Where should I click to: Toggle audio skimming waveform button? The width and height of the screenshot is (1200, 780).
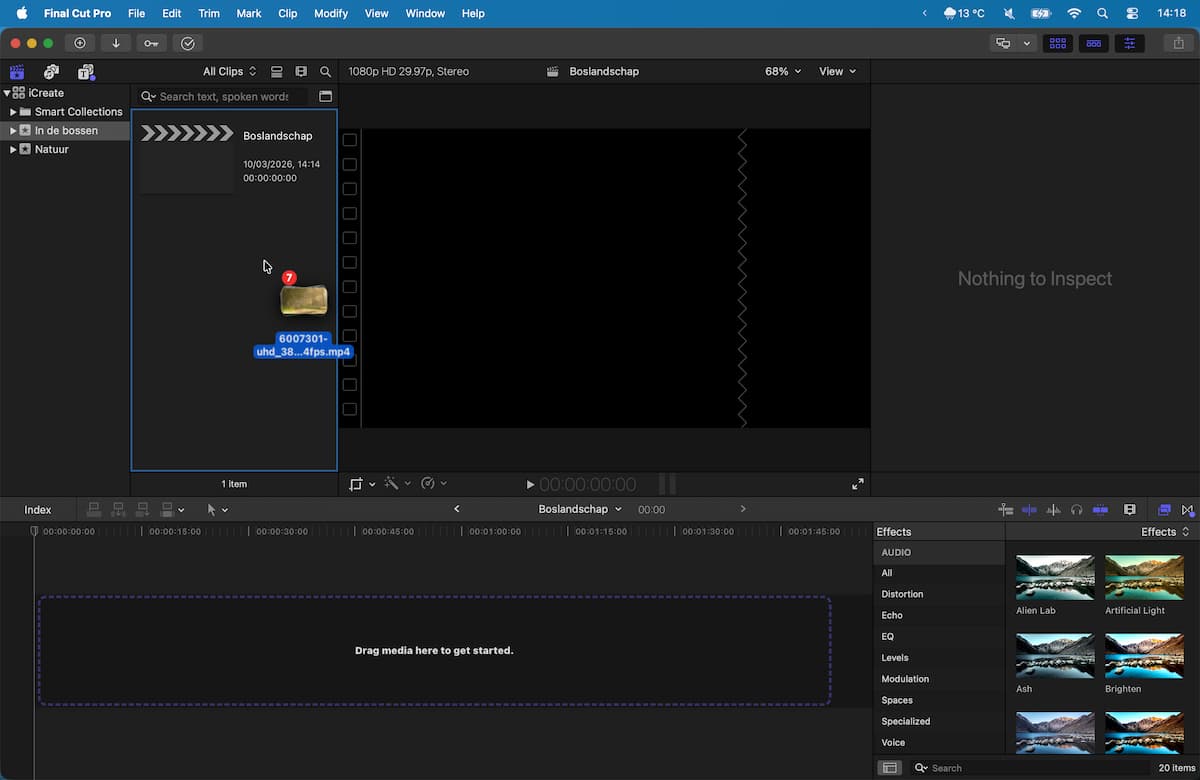tap(1053, 510)
